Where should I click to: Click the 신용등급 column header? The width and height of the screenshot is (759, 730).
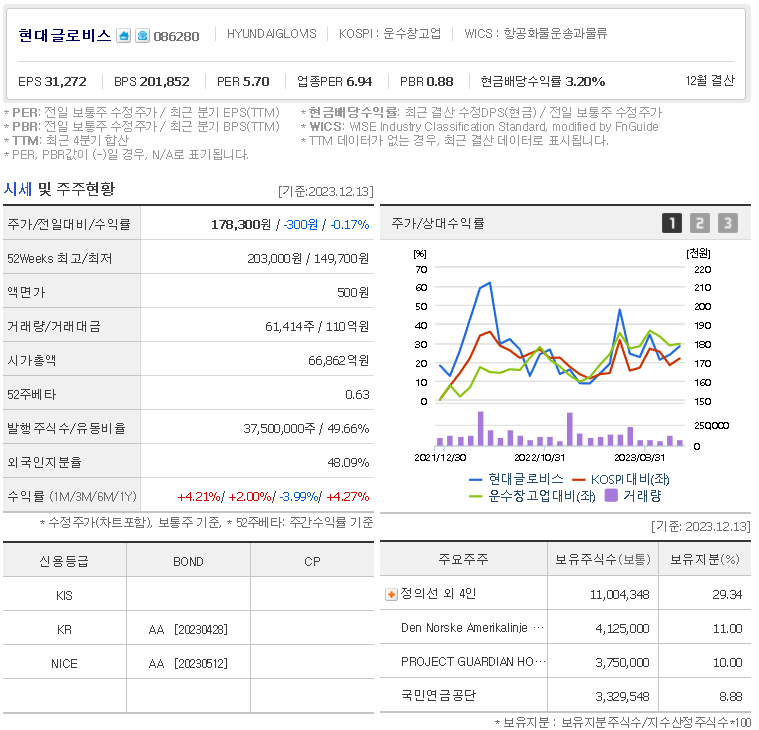[x=64, y=562]
